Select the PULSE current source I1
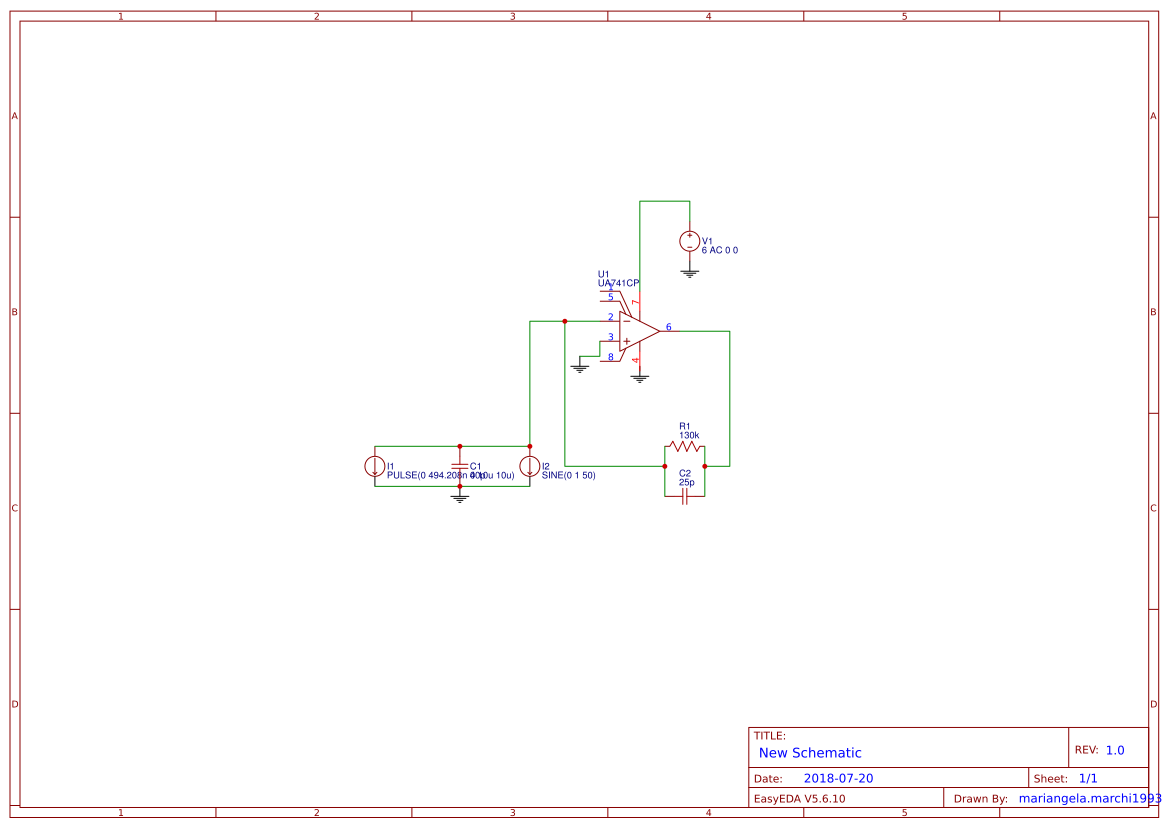Screen dimensions: 1172x828 click(376, 464)
